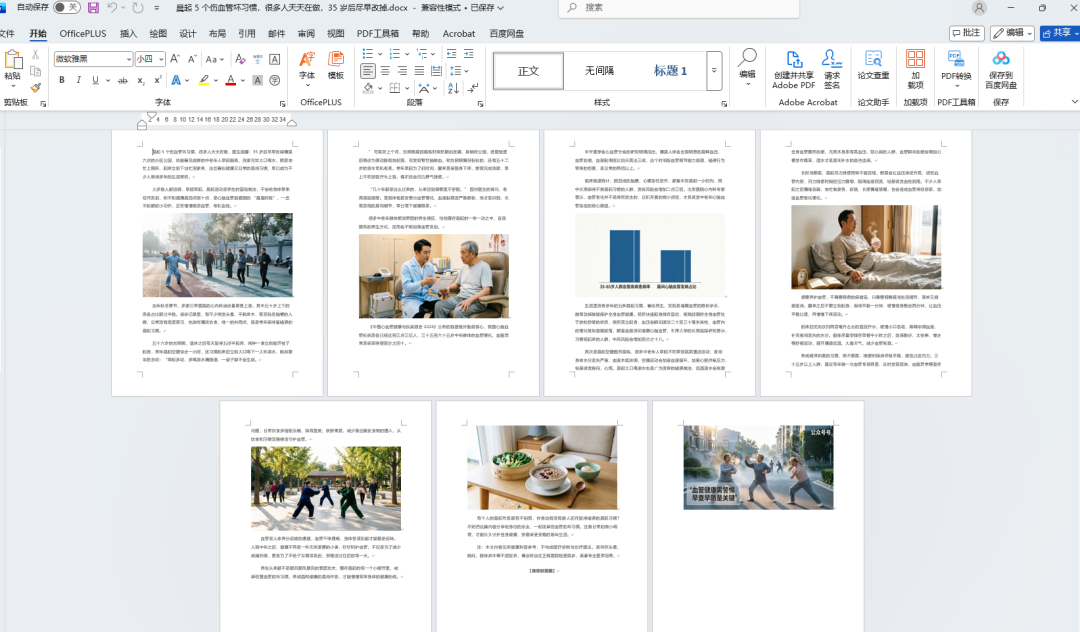
Task: Click the save disk icon in title bar
Action: point(93,8)
